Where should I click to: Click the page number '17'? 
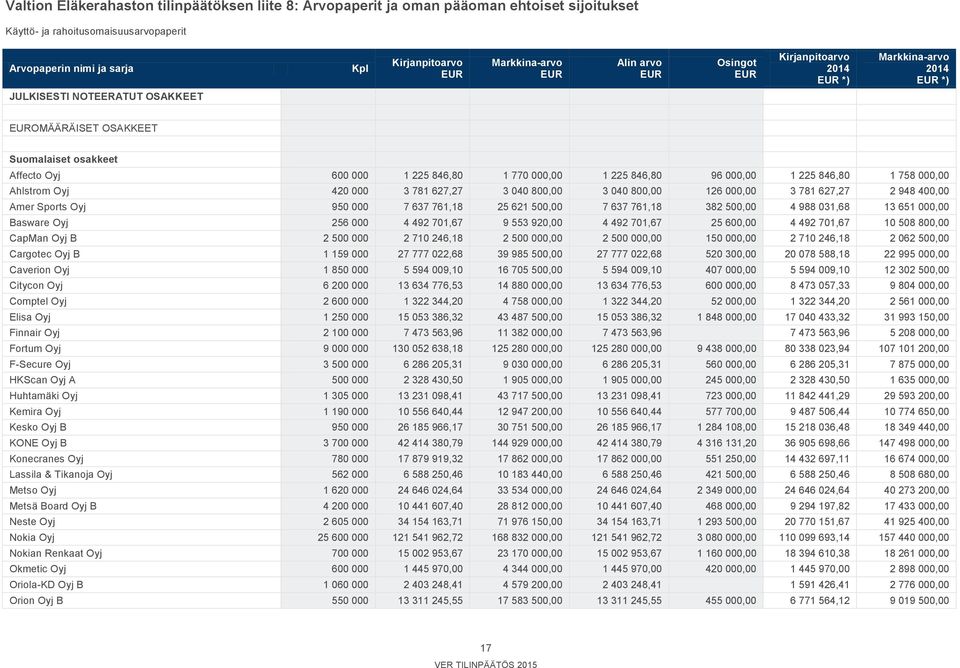click(x=486, y=648)
